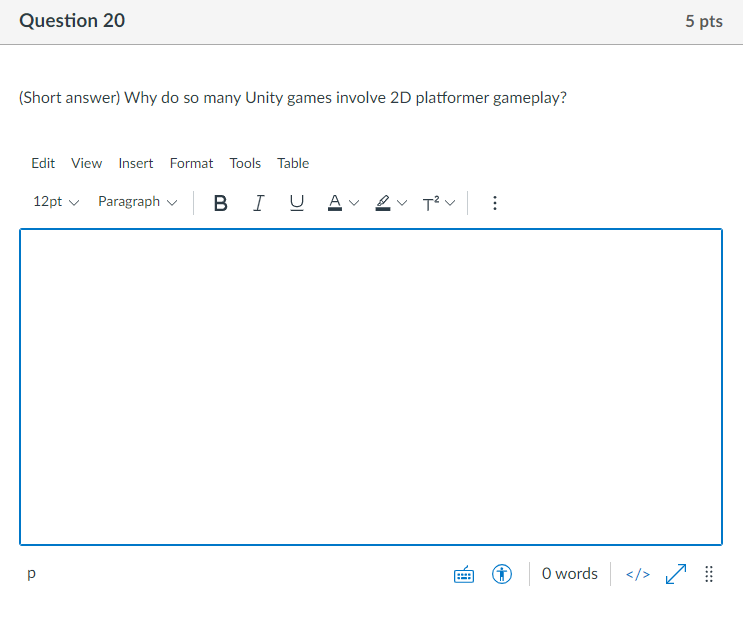Click inside the answer text area
The image size is (743, 619).
pyautogui.click(x=371, y=387)
